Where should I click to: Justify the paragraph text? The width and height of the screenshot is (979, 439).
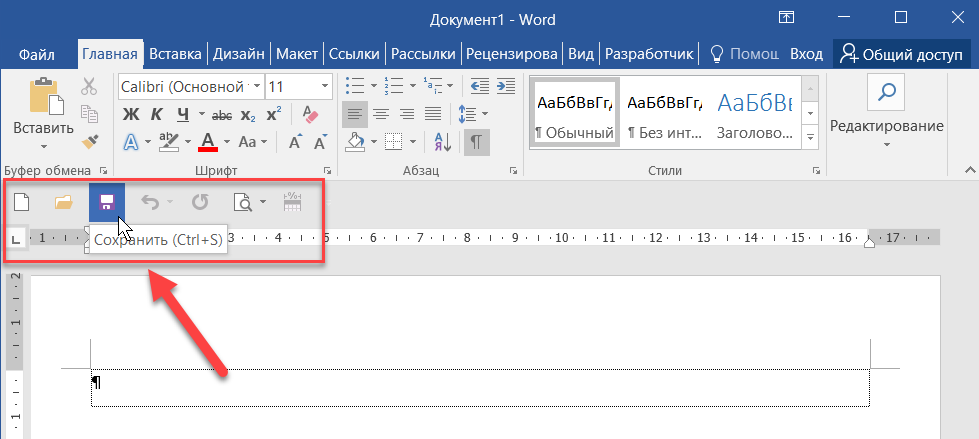pos(433,114)
